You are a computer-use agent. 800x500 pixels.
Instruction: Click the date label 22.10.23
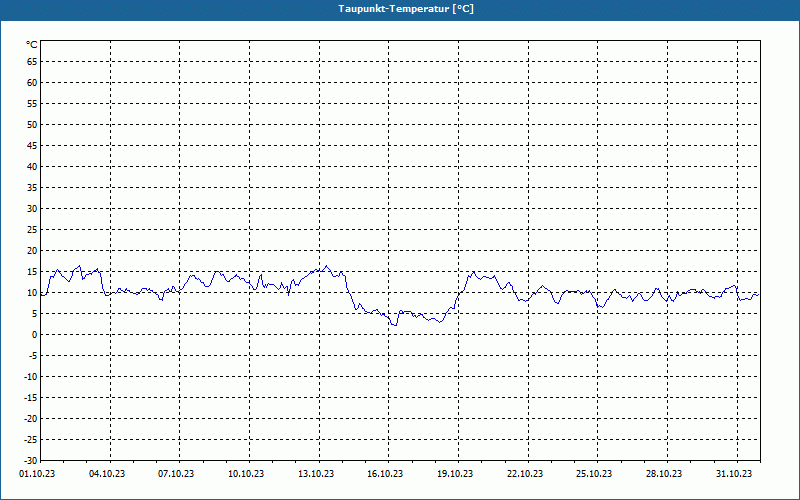525,474
